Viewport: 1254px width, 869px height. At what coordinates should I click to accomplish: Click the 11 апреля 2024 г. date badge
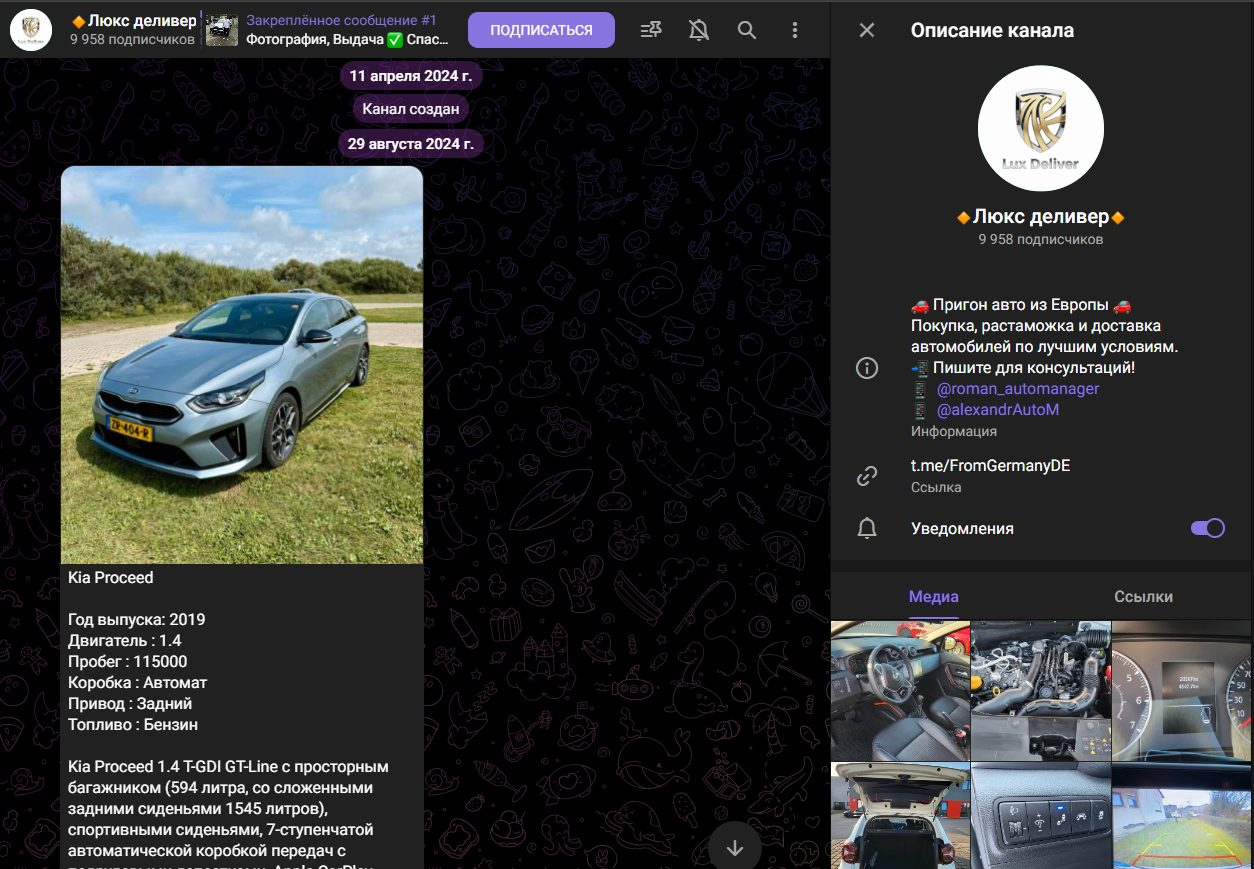coord(411,75)
